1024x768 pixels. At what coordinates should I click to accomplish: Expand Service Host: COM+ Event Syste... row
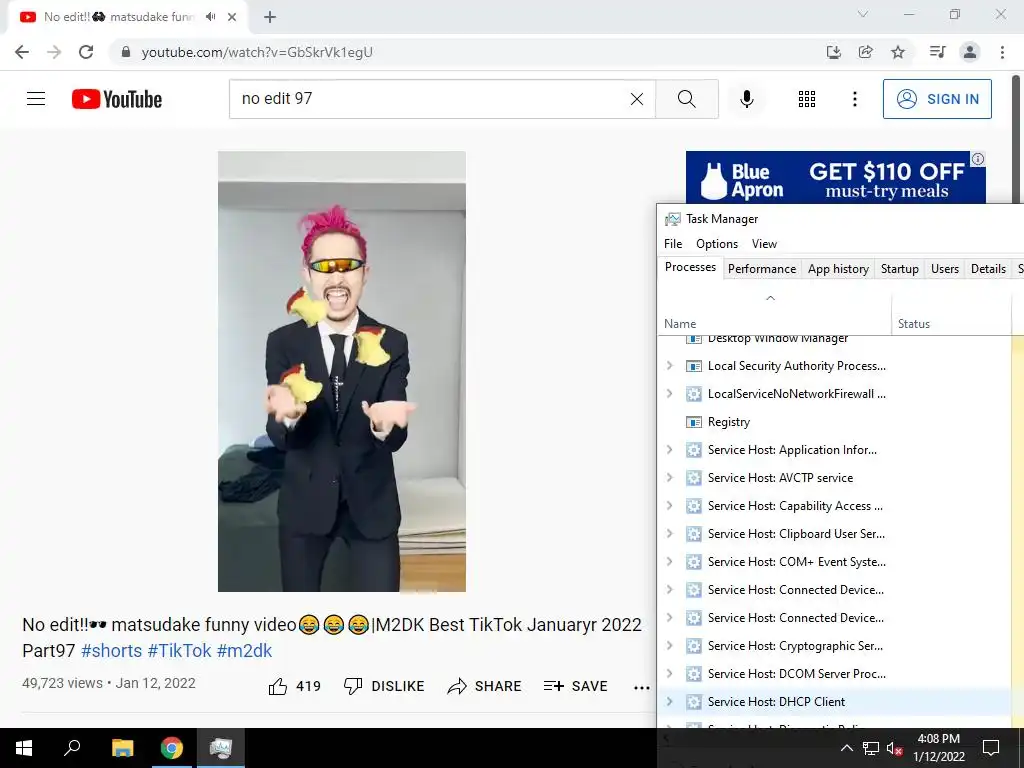(x=669, y=562)
